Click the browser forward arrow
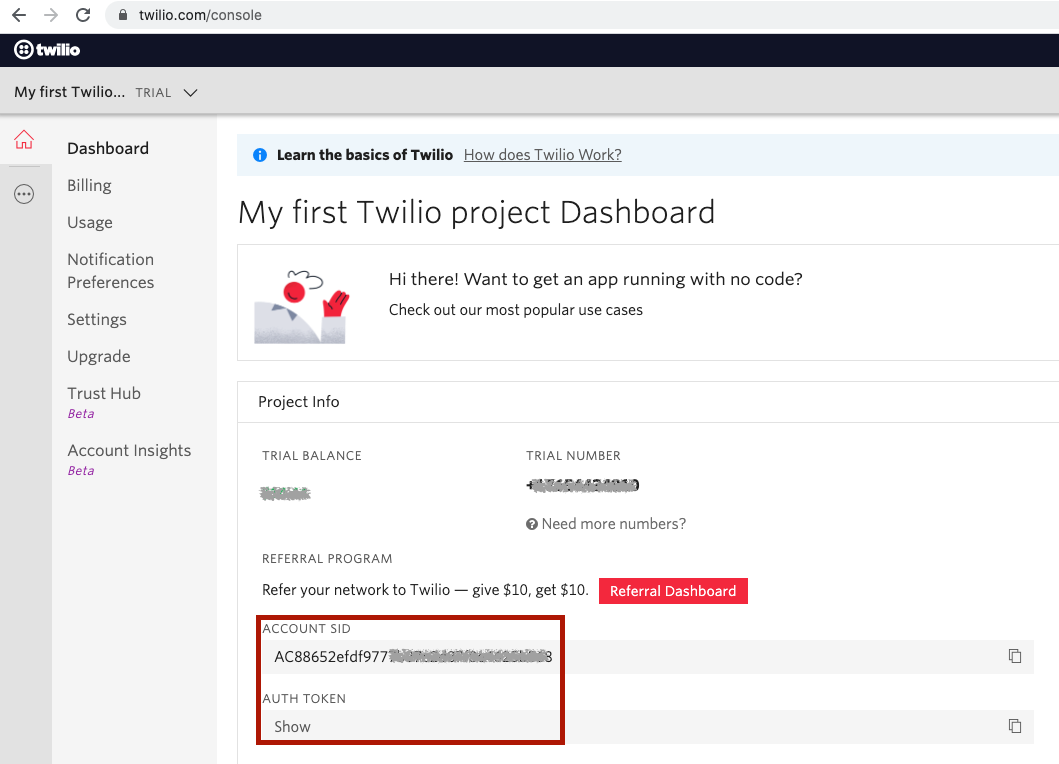The width and height of the screenshot is (1059, 764). [51, 15]
